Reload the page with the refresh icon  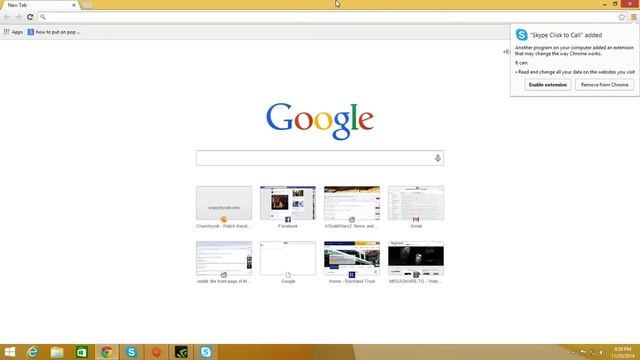30,17
